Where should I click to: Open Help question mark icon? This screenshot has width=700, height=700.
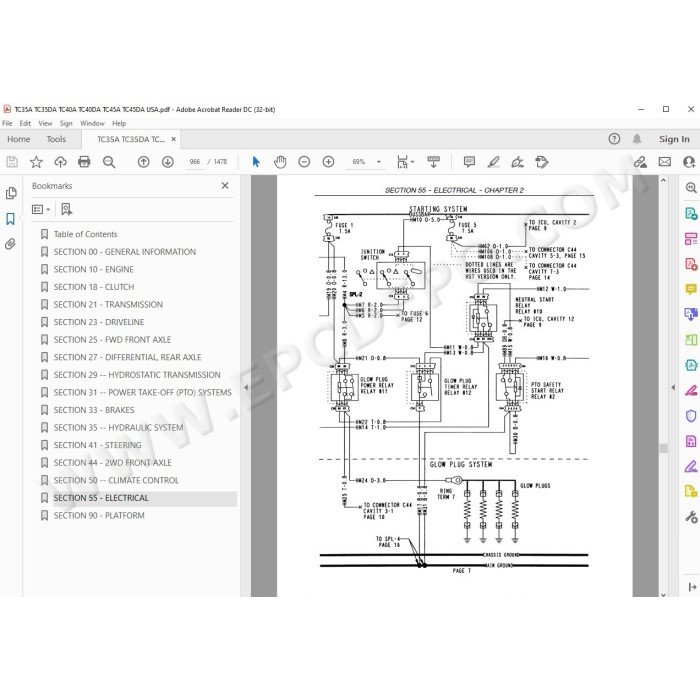click(x=614, y=139)
